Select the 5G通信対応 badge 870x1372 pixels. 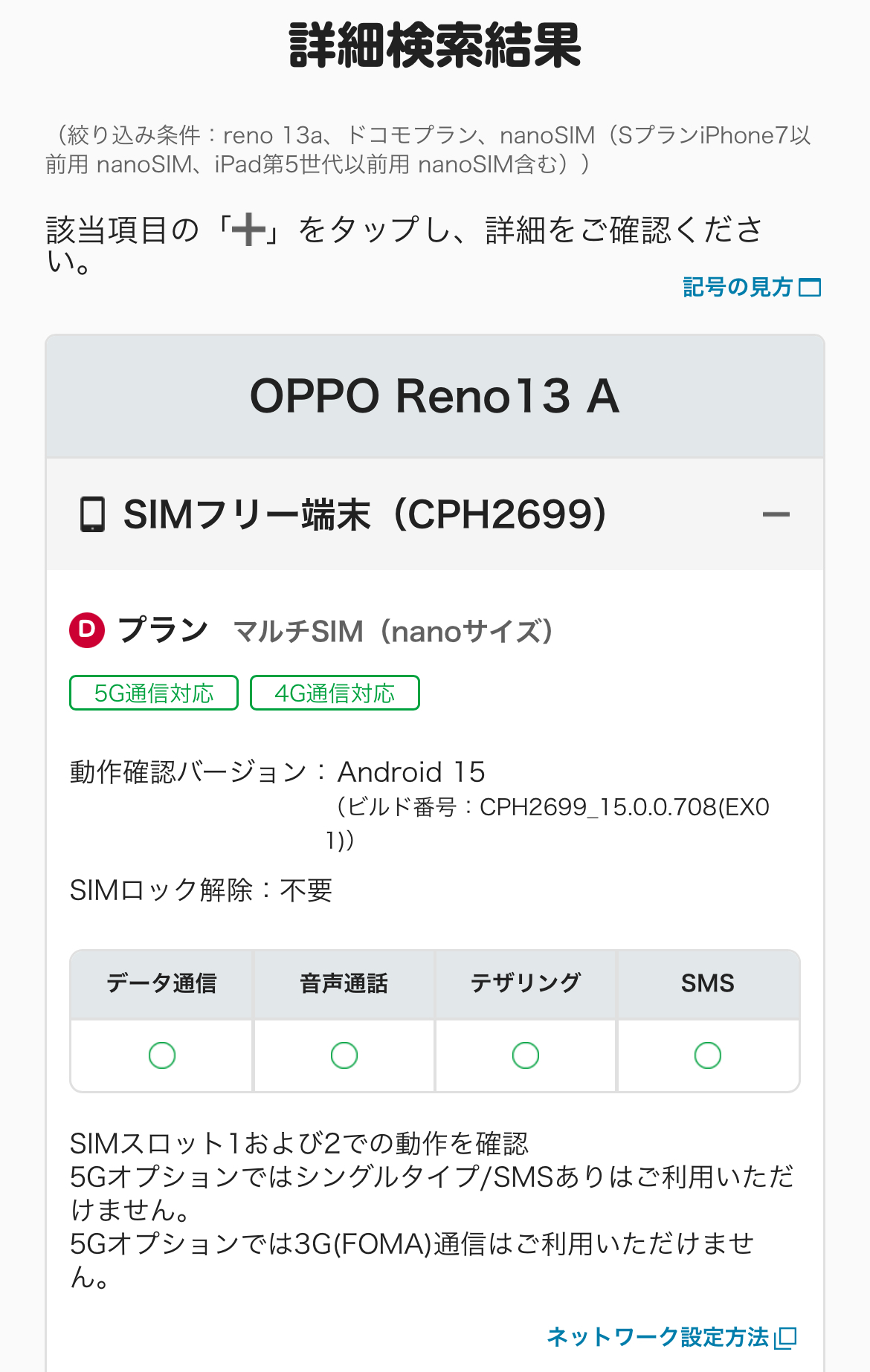154,693
